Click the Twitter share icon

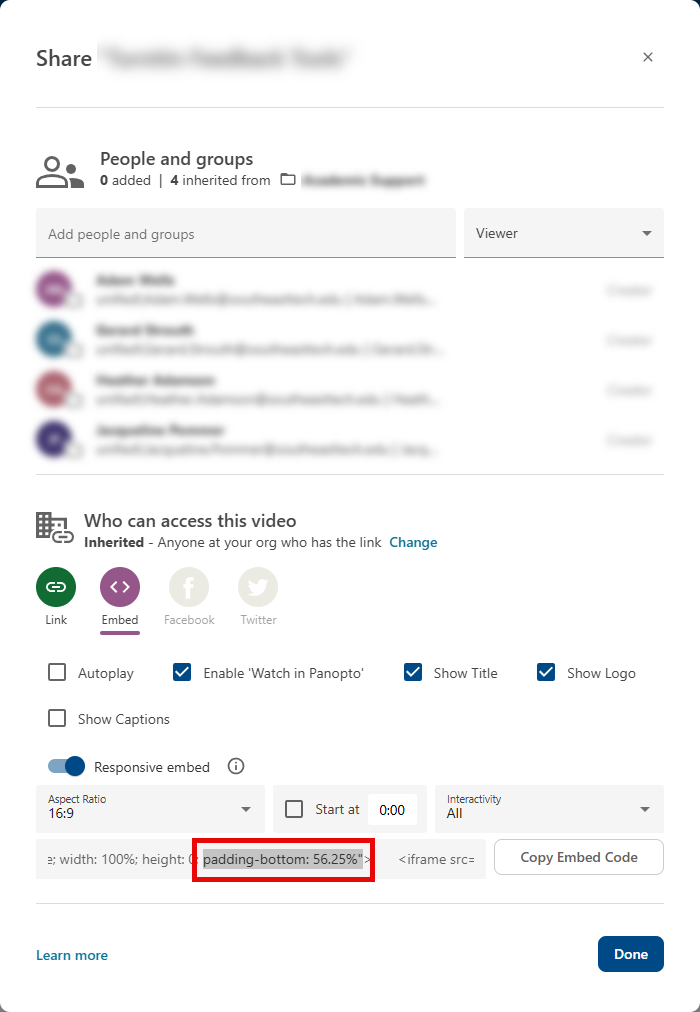258,587
